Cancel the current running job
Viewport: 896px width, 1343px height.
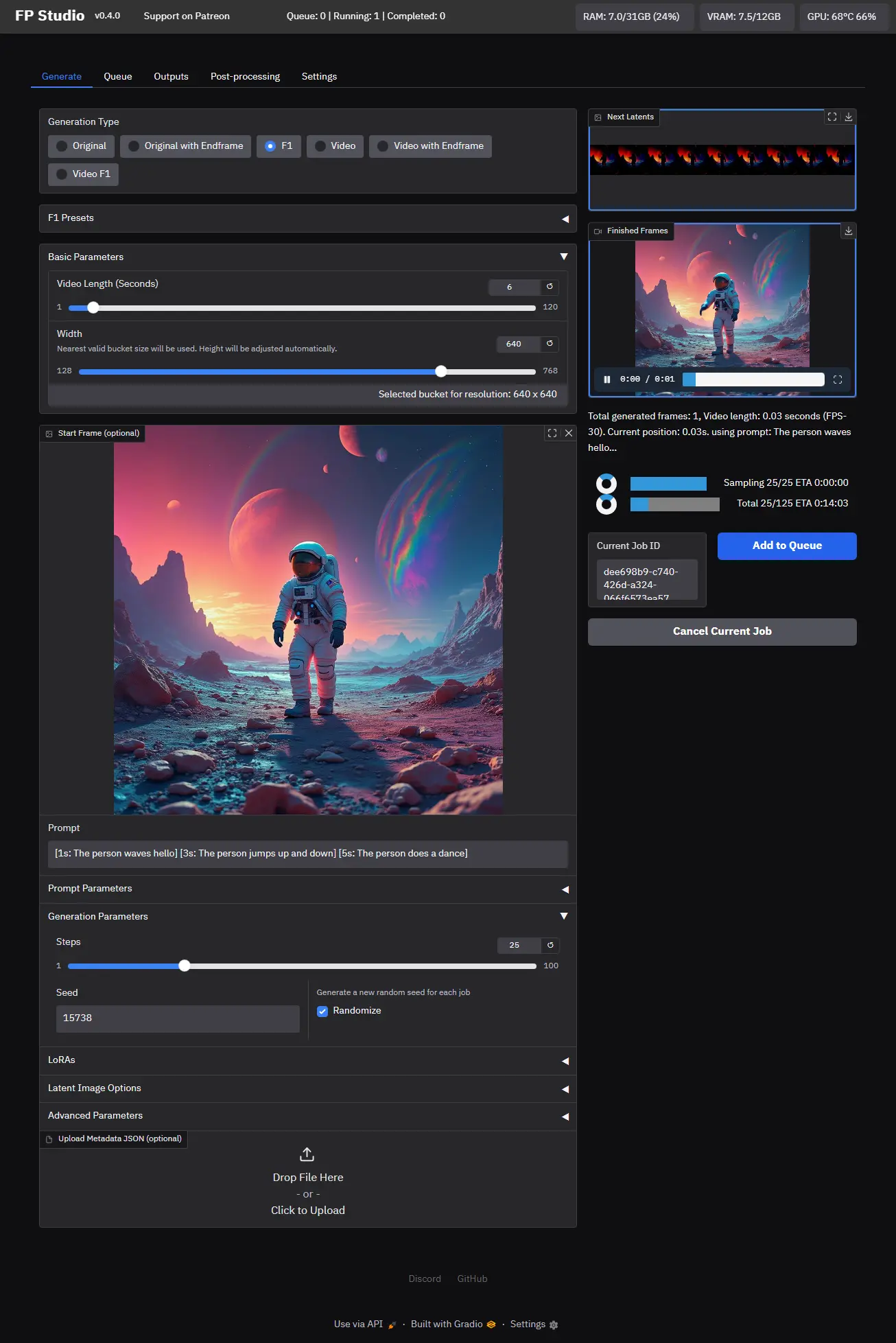pos(722,631)
